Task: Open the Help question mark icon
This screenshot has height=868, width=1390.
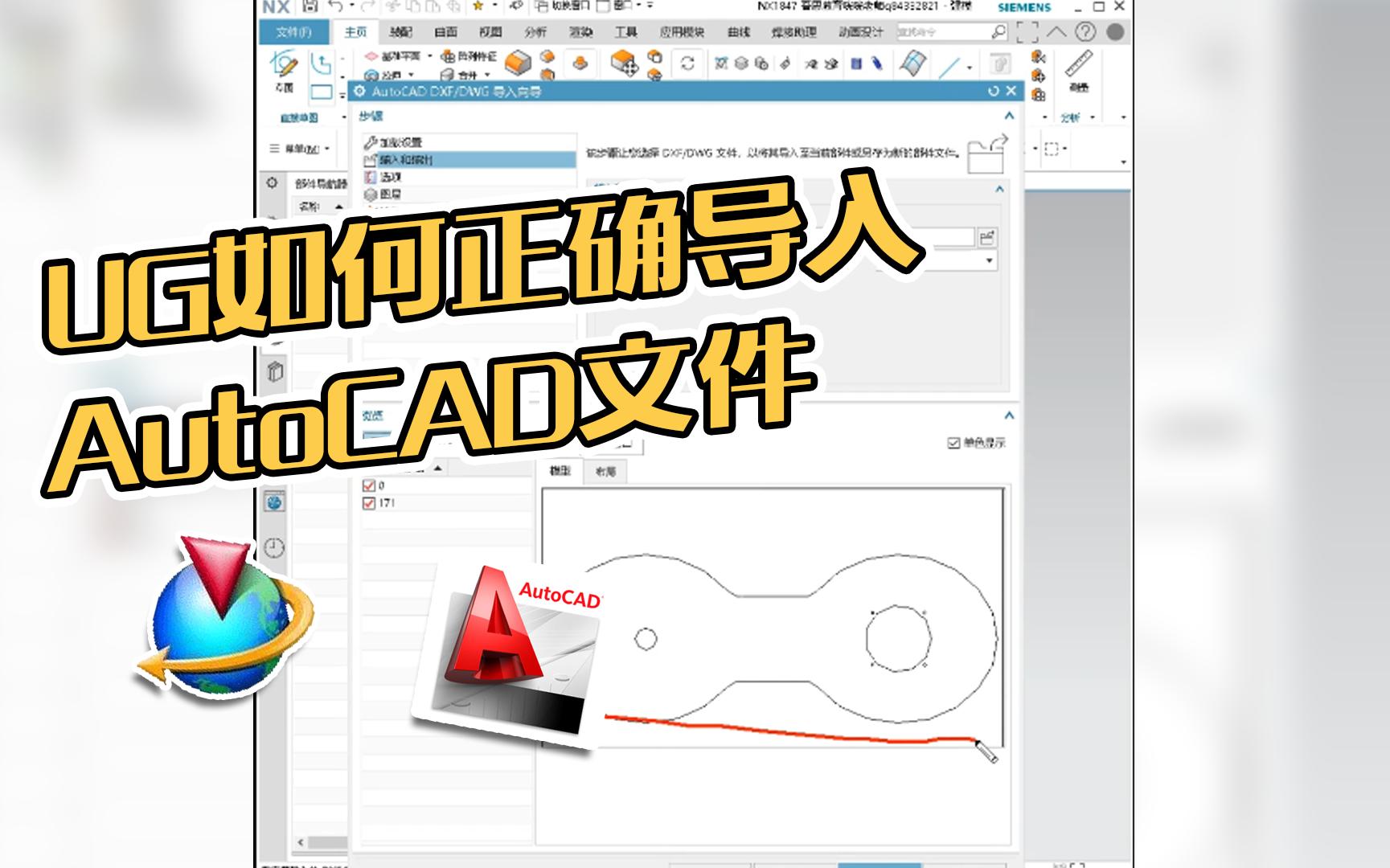Action: pyautogui.click(x=1085, y=32)
